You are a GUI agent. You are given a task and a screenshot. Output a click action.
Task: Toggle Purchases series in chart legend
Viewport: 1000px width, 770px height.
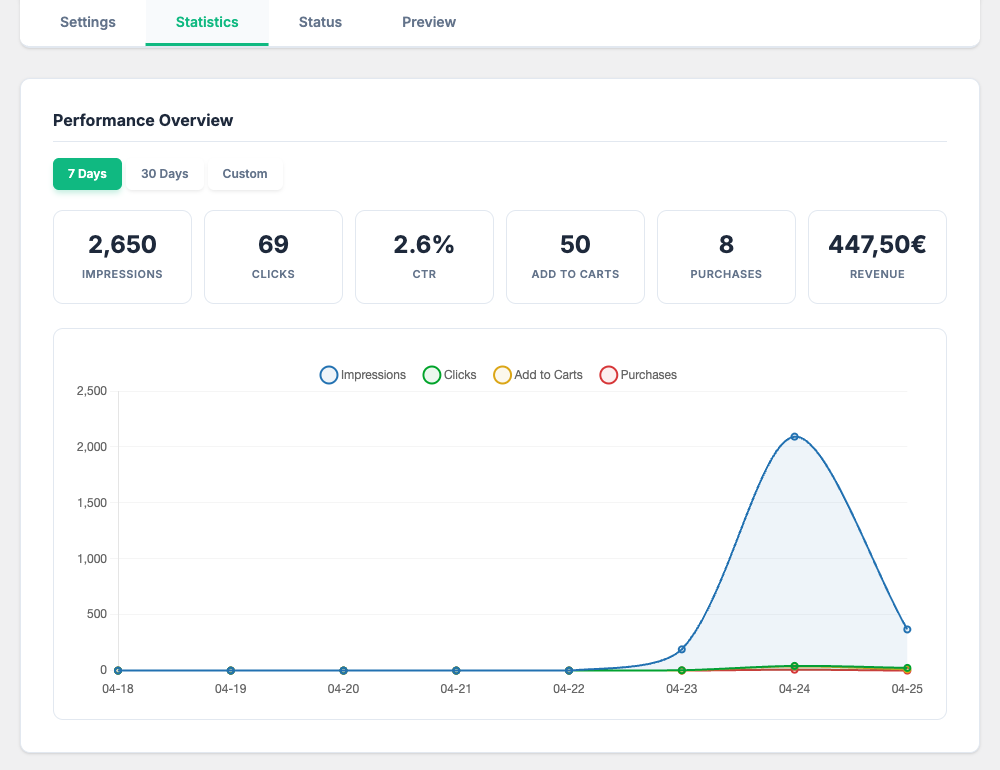click(638, 375)
